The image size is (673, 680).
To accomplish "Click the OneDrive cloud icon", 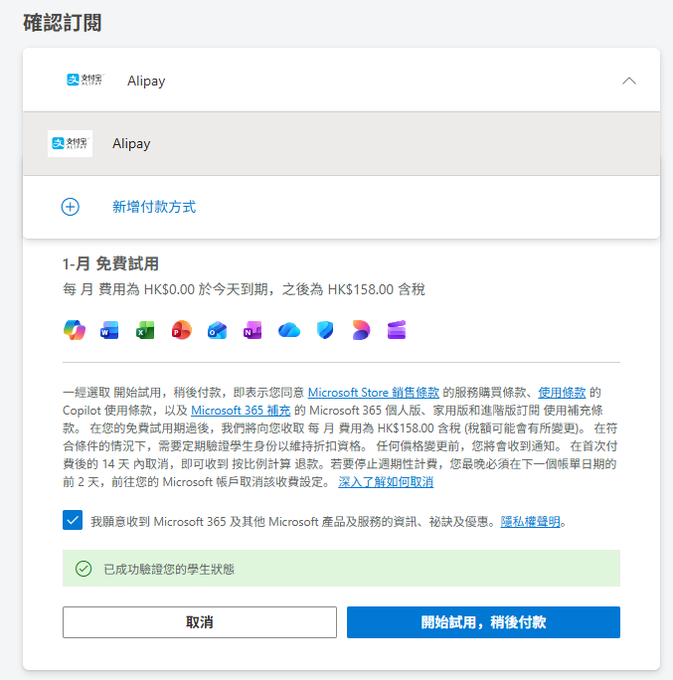I will pos(289,330).
